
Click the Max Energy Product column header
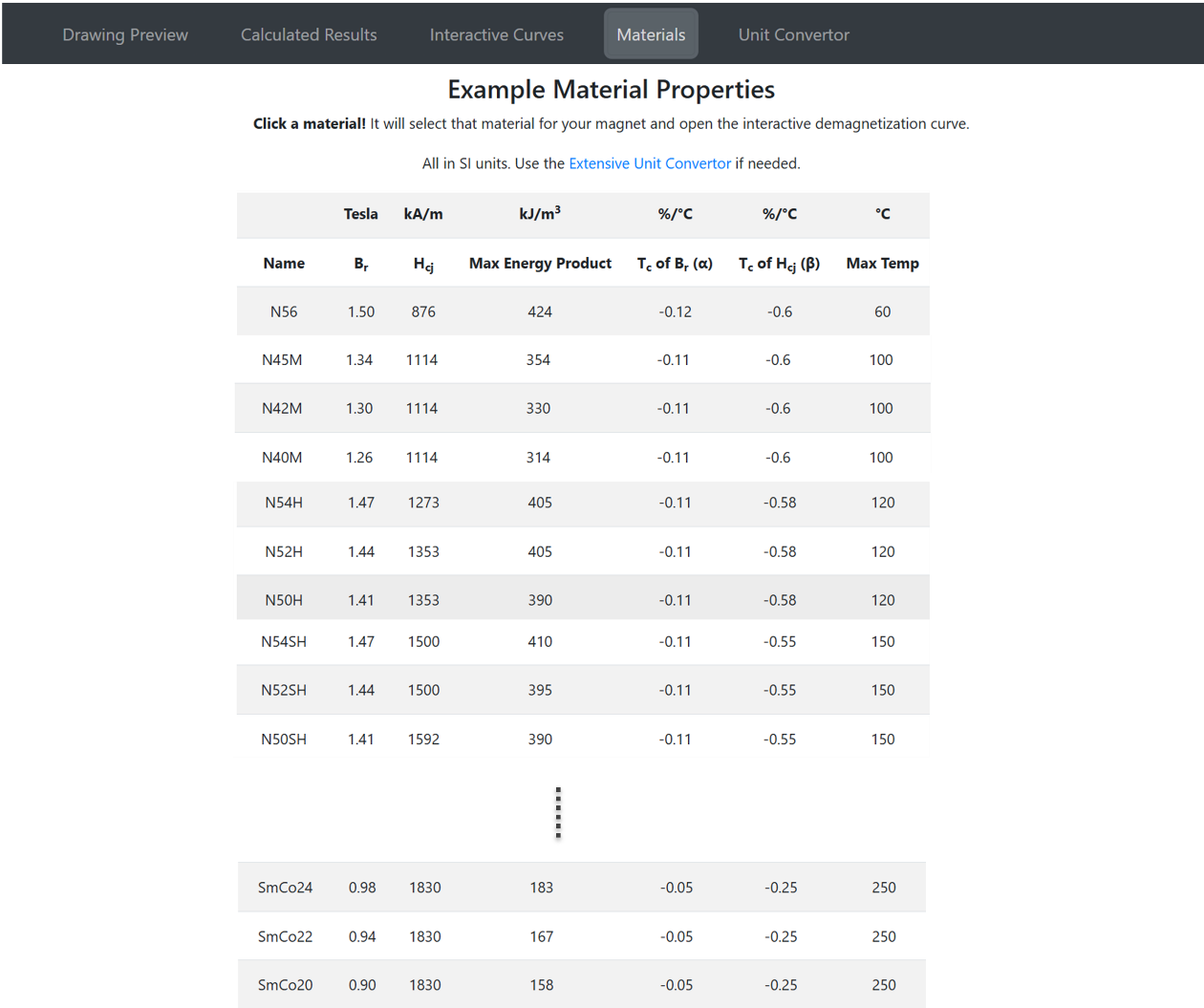coord(540,264)
